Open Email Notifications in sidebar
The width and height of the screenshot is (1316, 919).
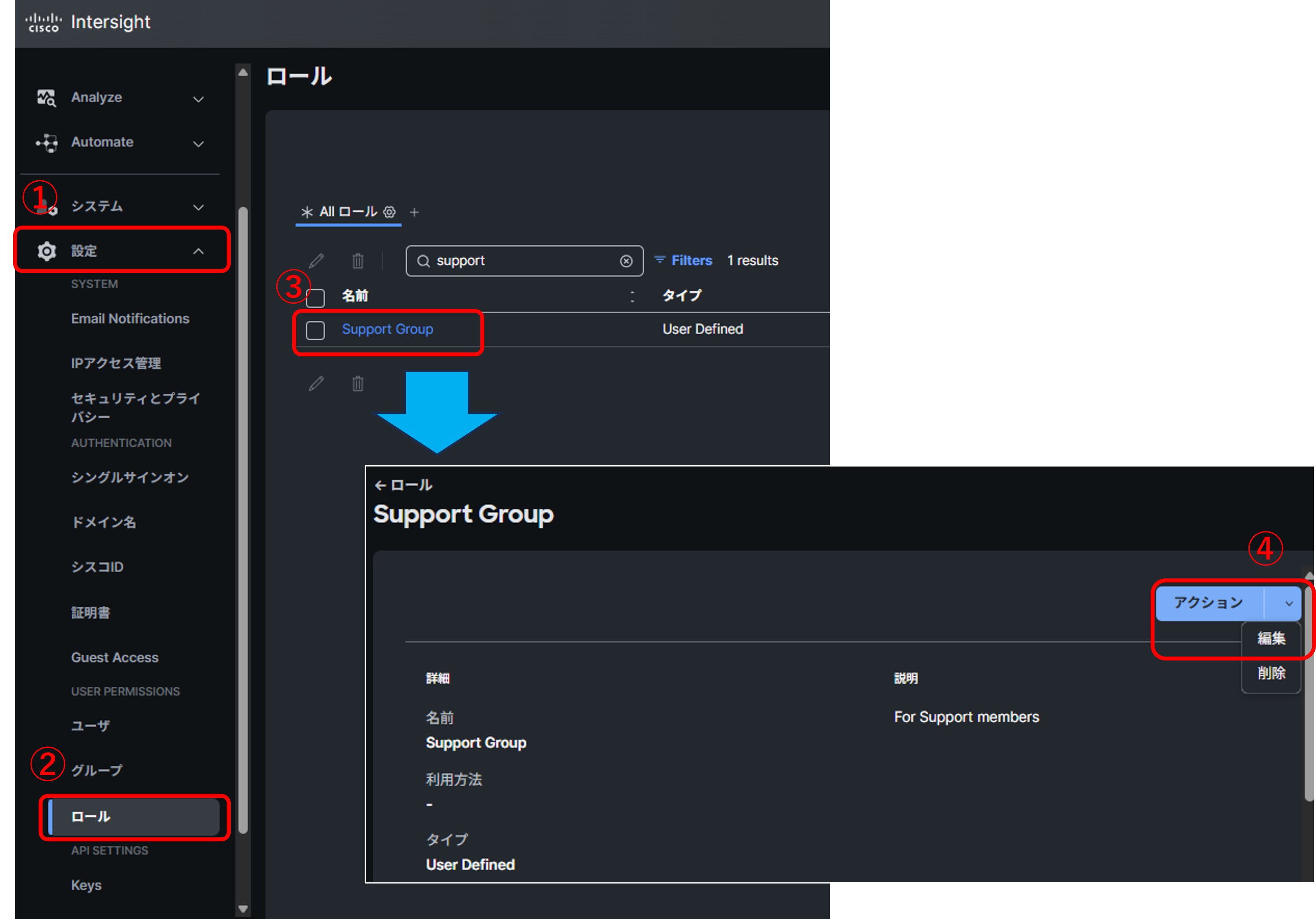(130, 319)
